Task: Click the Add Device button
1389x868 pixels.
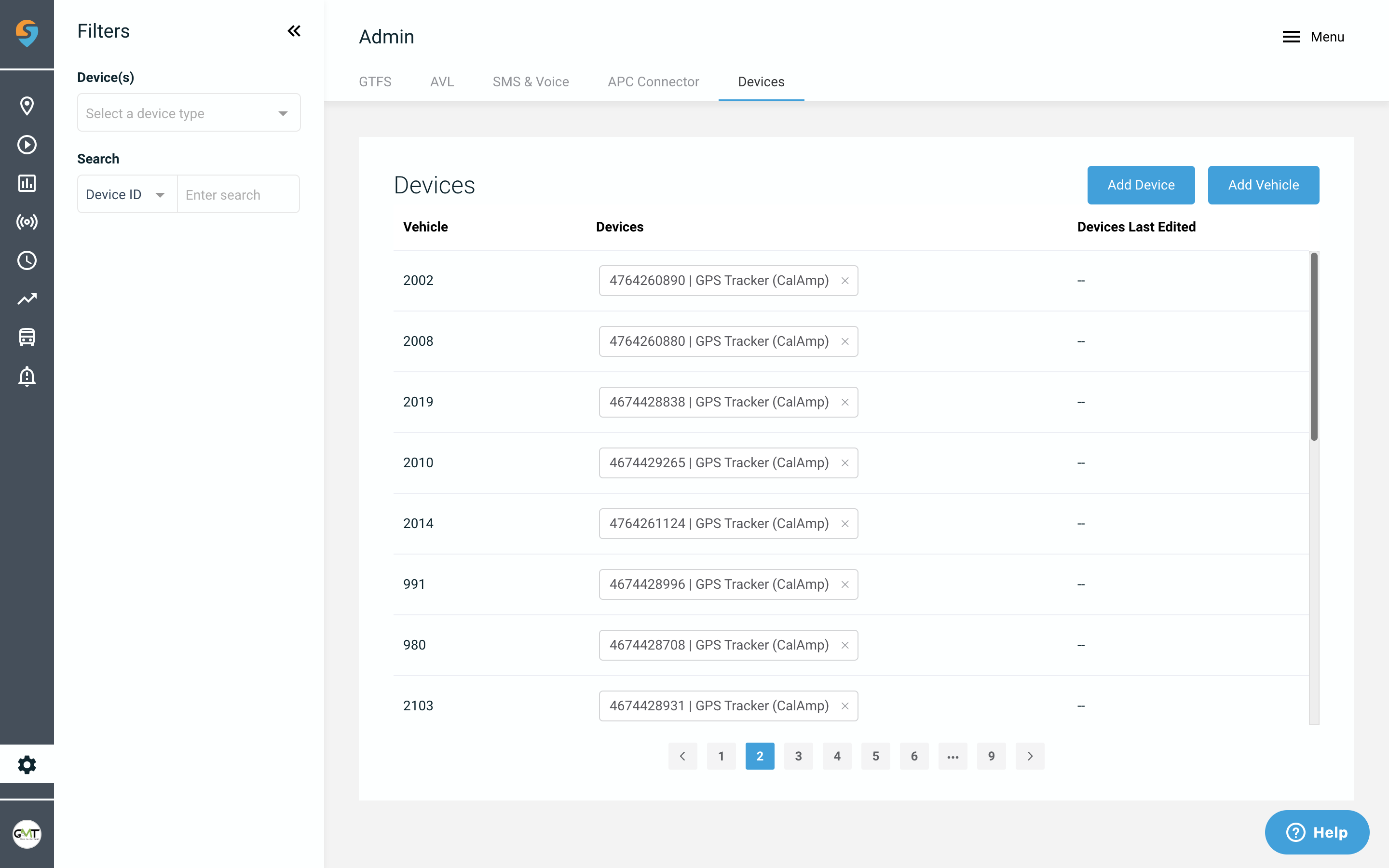Action: tap(1141, 185)
